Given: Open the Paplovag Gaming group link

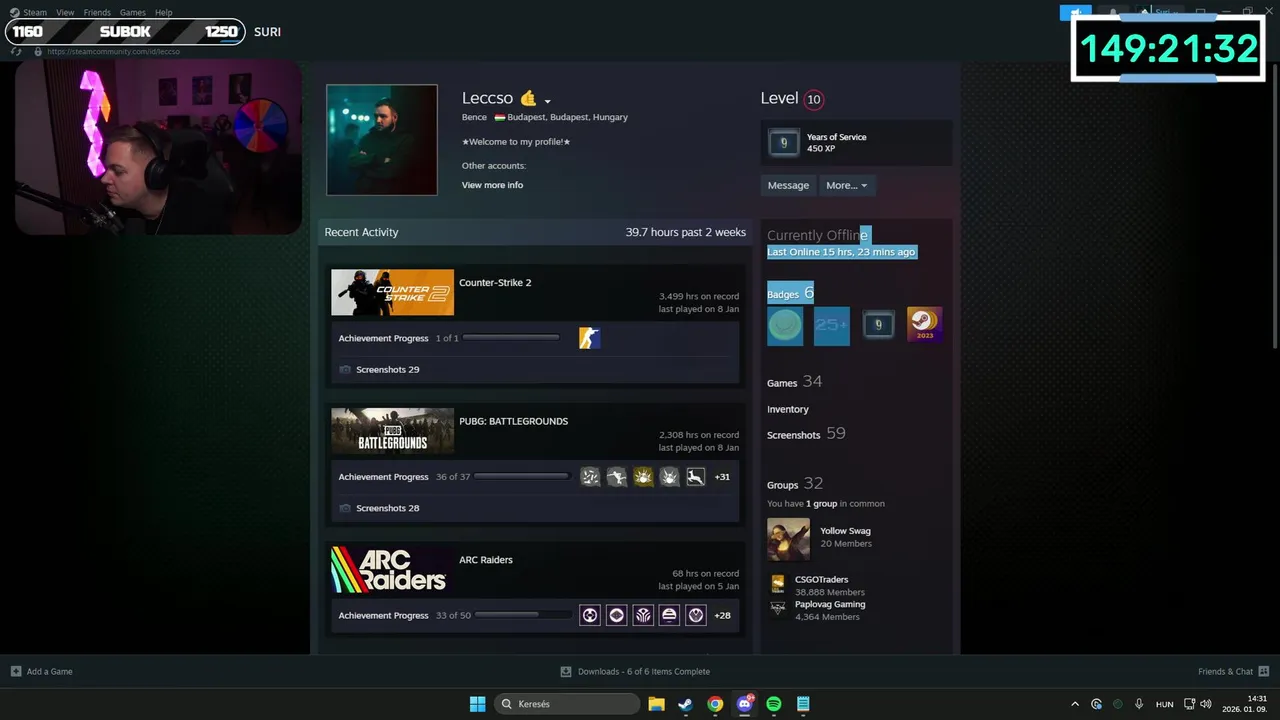Looking at the screenshot, I should (830, 604).
